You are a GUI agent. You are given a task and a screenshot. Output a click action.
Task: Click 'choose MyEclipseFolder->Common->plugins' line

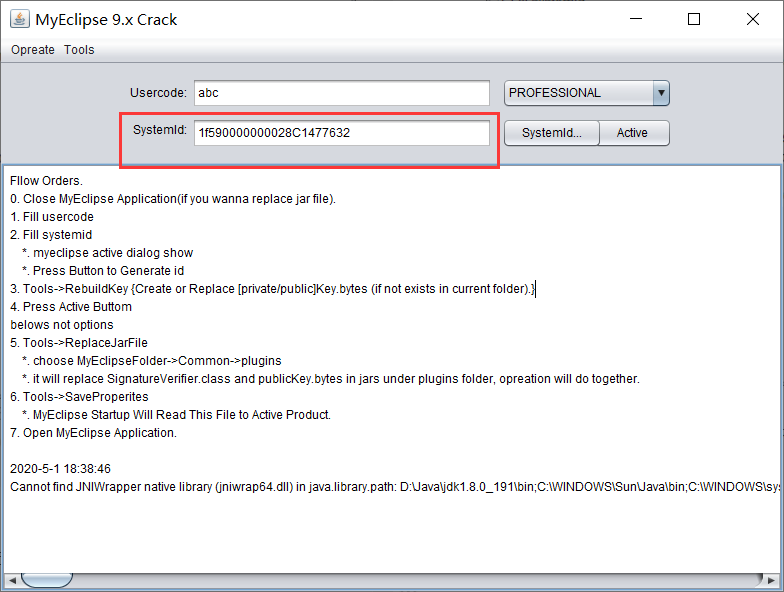tap(152, 361)
